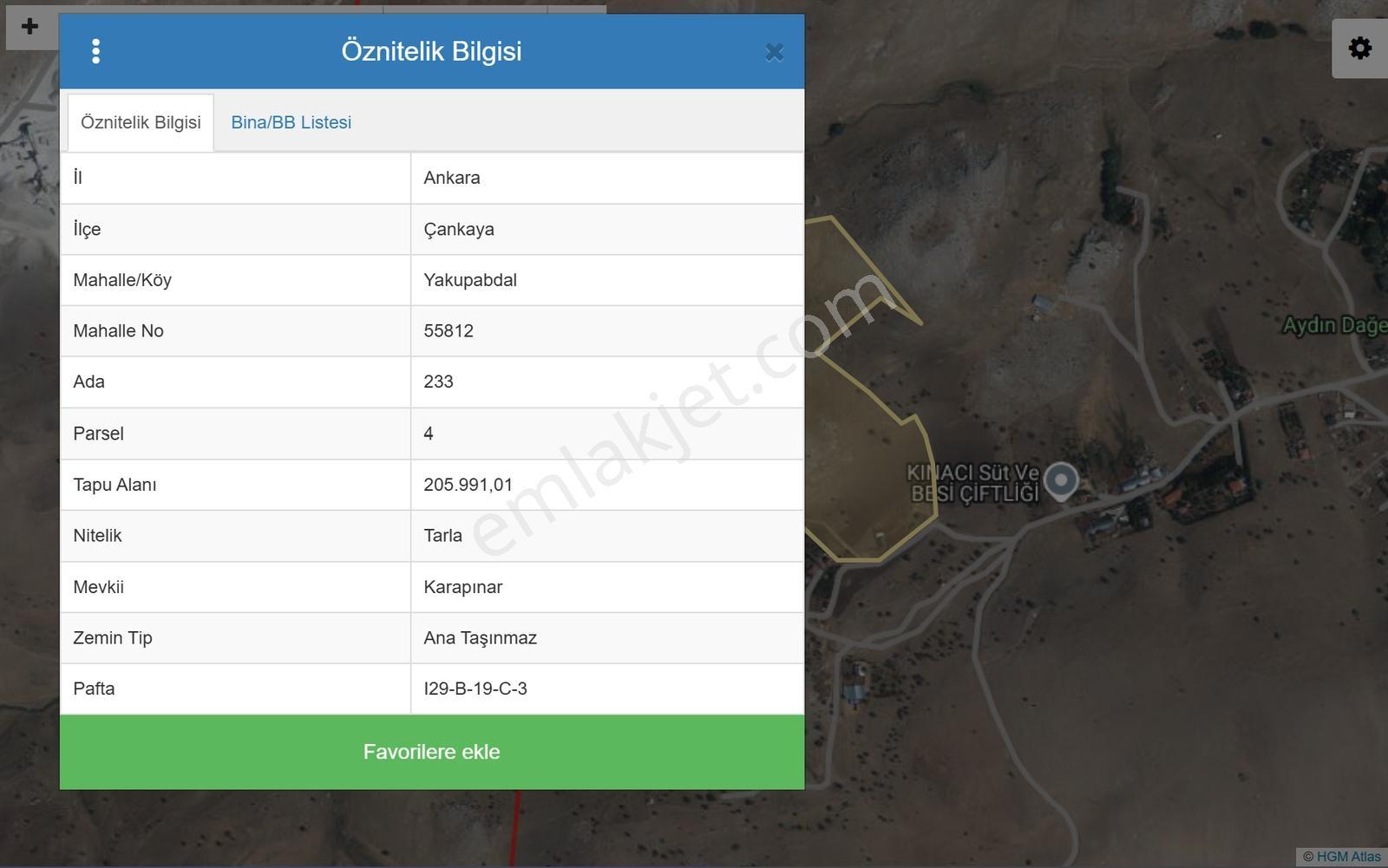Click the KINACI farm location pin
The width and height of the screenshot is (1388, 868).
[x=1060, y=480]
